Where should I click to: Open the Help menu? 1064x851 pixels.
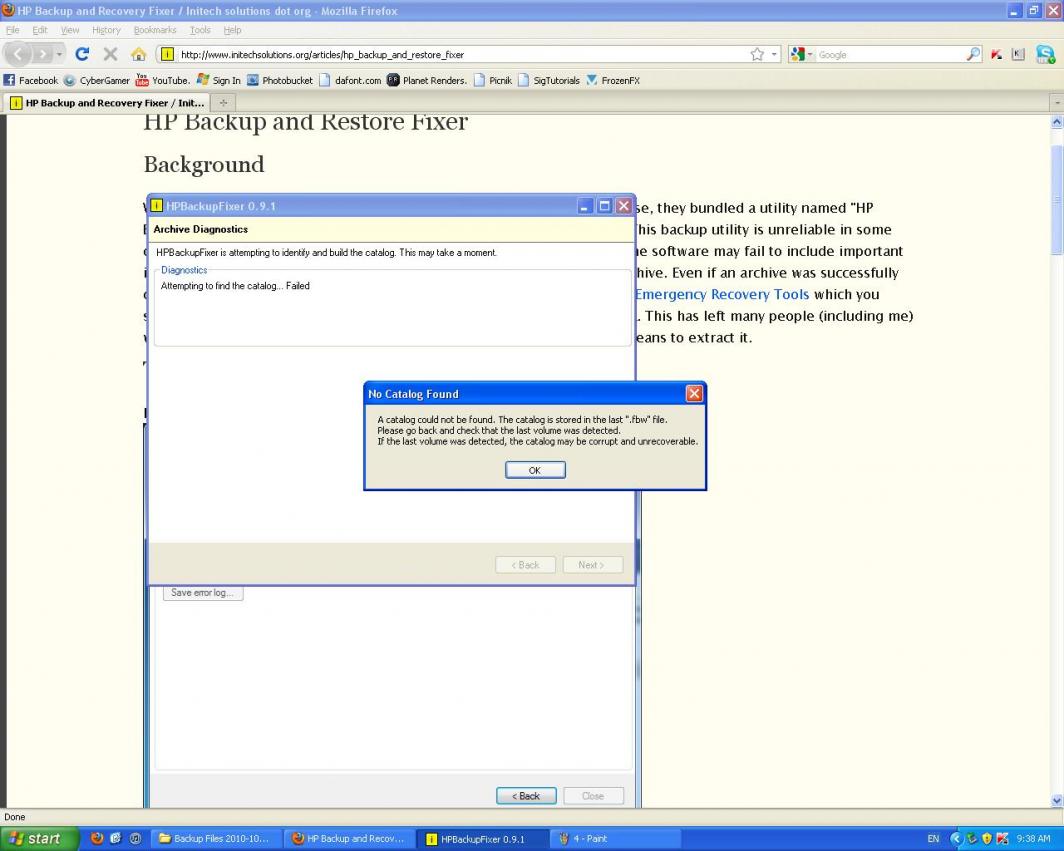(232, 30)
